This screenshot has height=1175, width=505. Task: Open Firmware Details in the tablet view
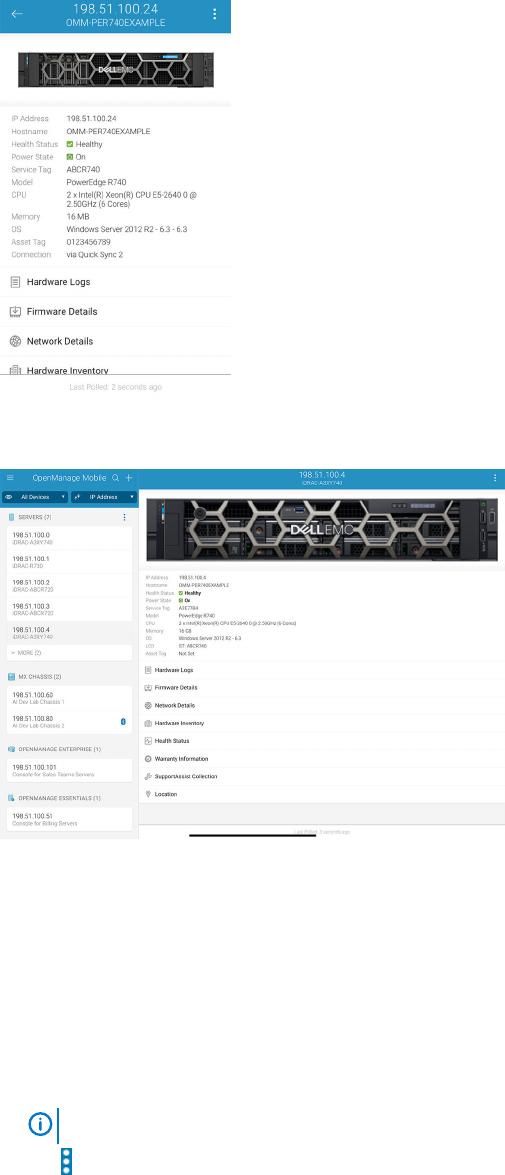point(322,687)
